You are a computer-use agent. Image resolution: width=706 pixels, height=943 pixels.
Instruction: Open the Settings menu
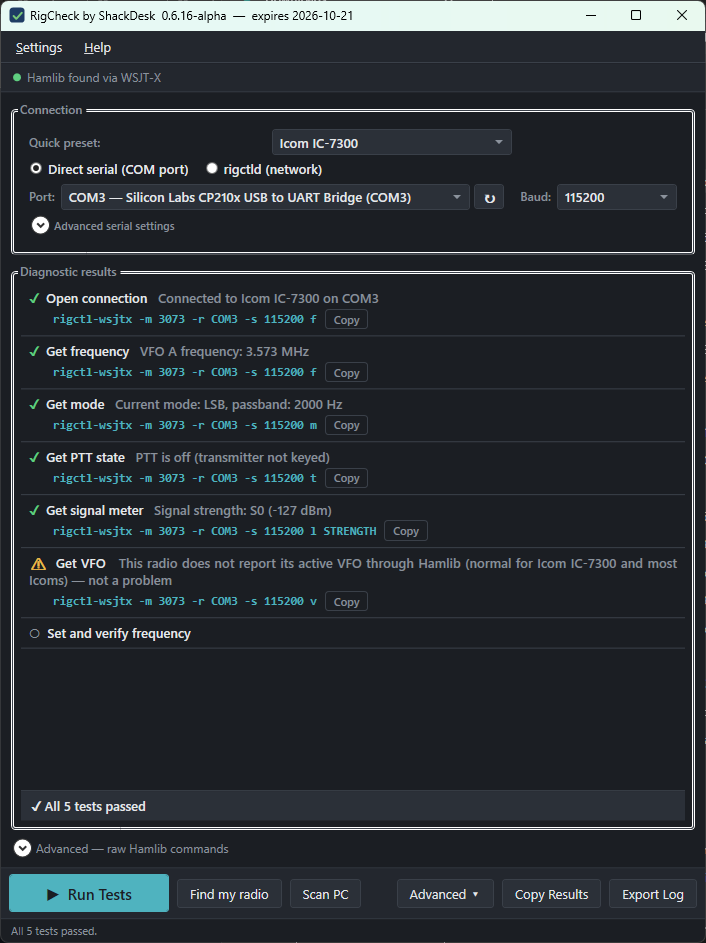[39, 48]
